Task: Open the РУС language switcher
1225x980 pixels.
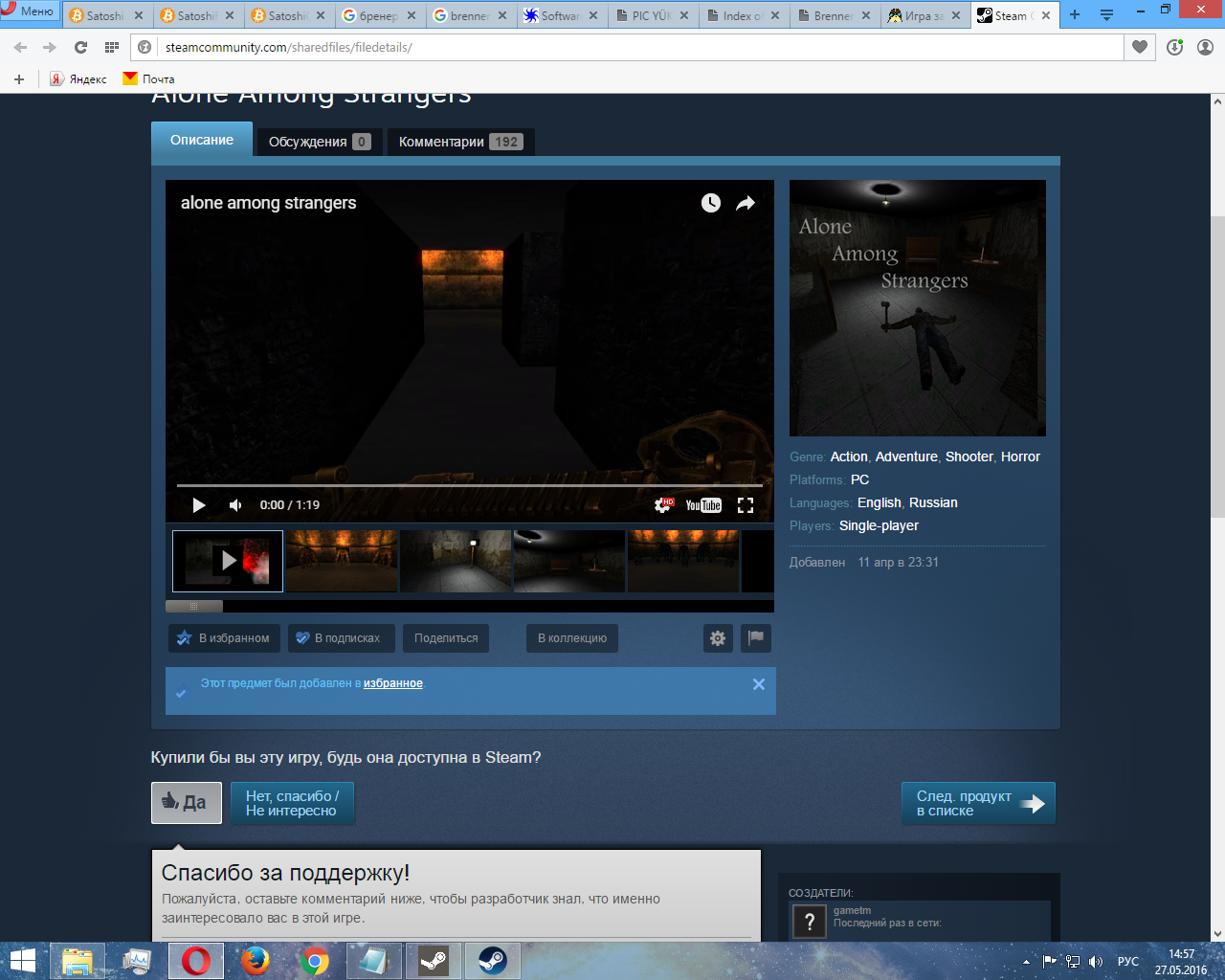Action: coord(1128,961)
